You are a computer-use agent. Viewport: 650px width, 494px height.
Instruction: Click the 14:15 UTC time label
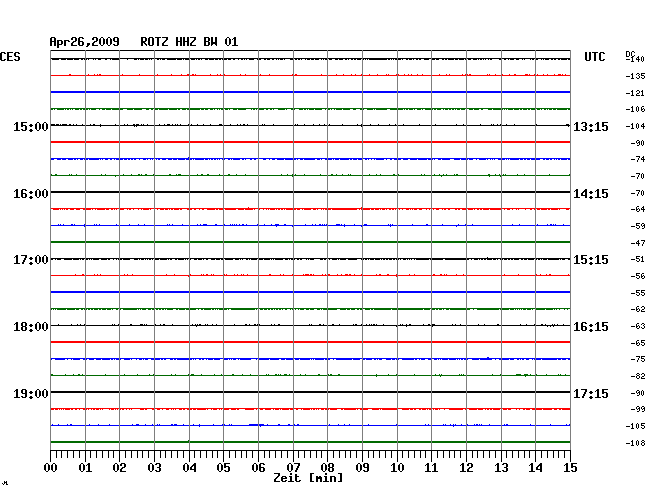[591, 194]
